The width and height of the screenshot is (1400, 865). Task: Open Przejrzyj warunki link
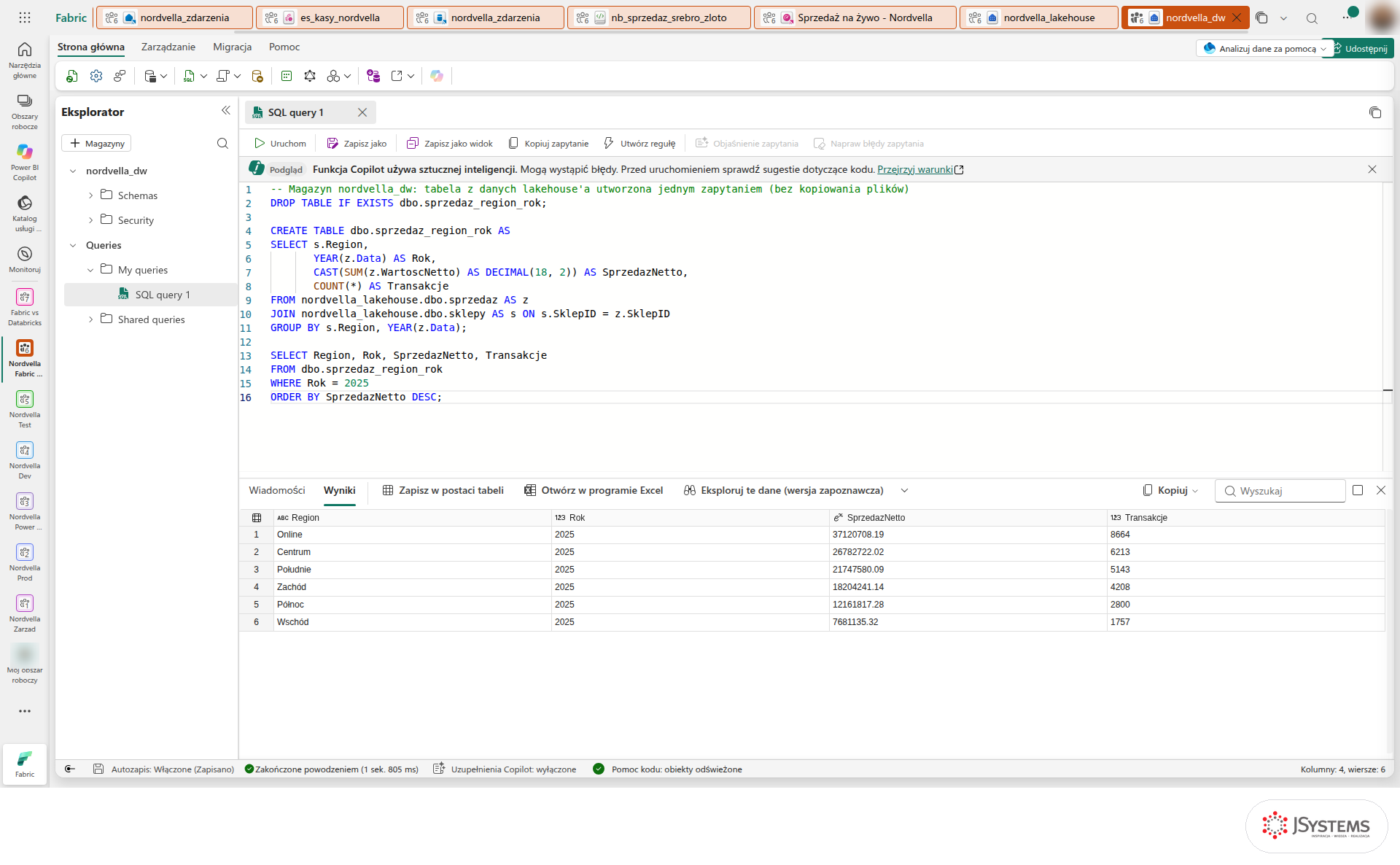click(915, 169)
